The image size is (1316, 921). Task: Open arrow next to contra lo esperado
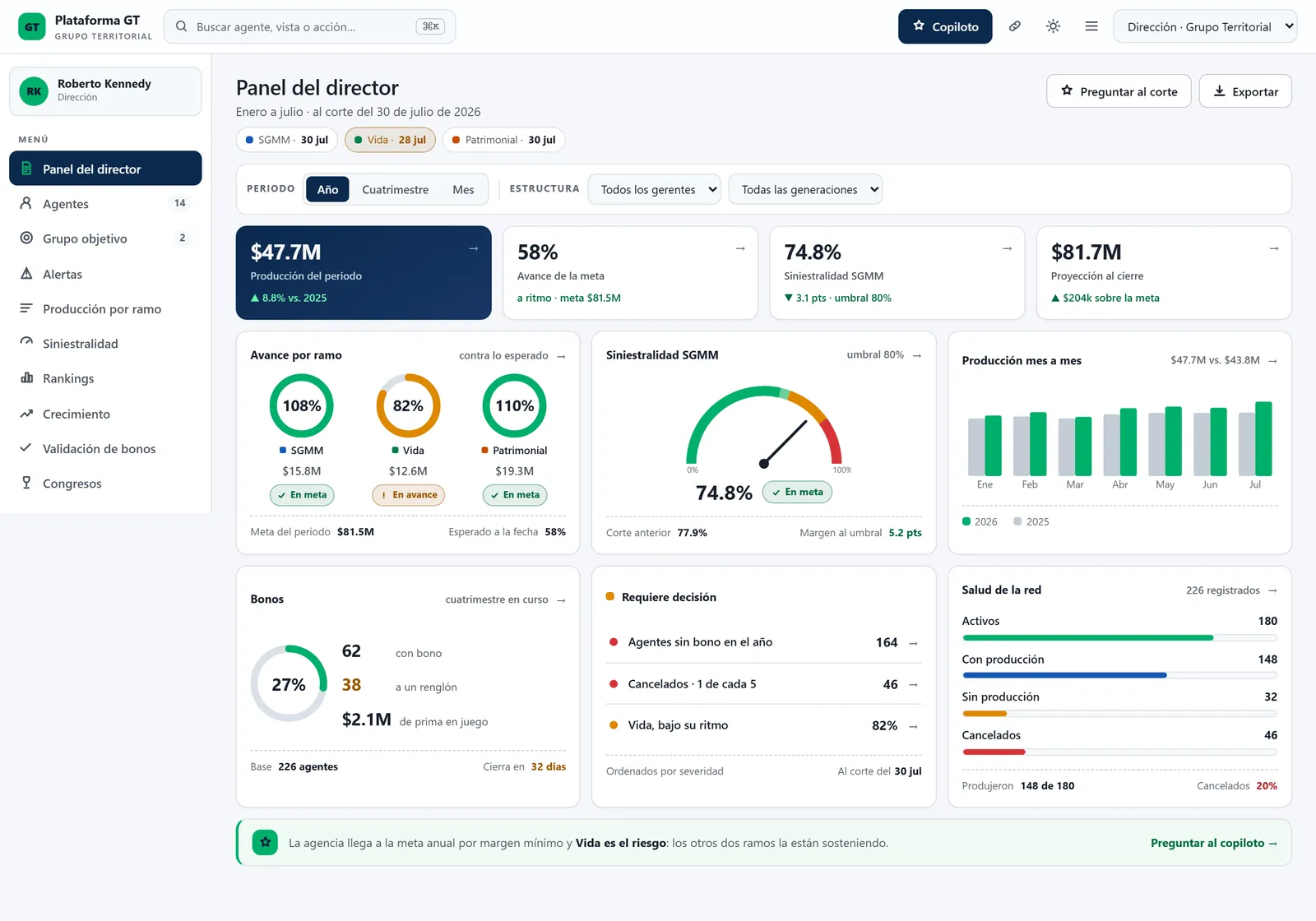tap(561, 356)
